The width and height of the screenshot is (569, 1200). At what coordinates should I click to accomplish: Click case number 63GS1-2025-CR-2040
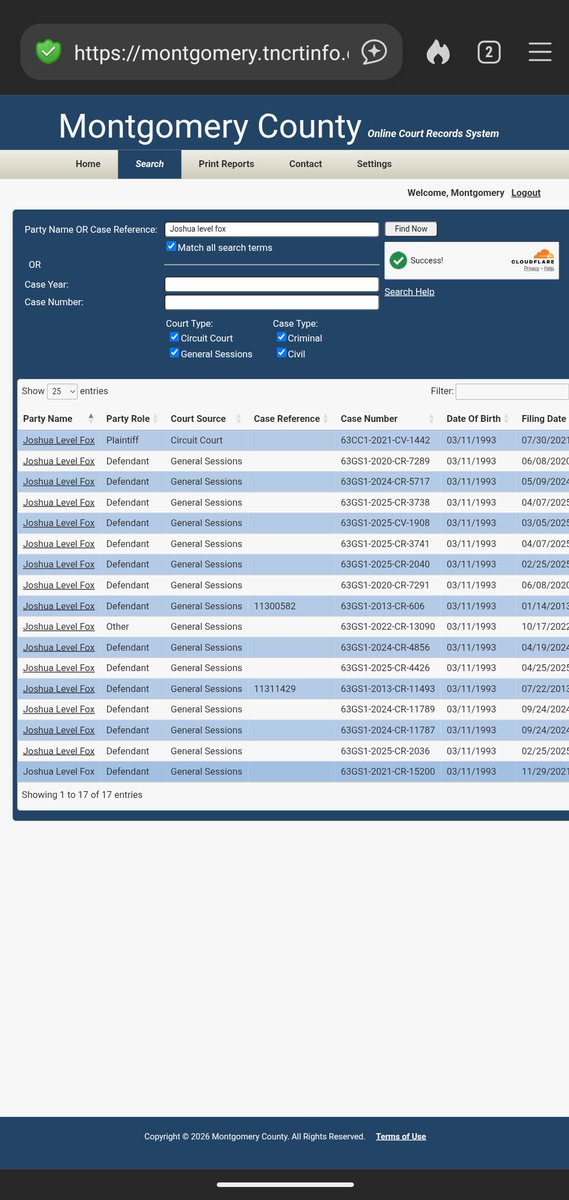[x=385, y=565]
